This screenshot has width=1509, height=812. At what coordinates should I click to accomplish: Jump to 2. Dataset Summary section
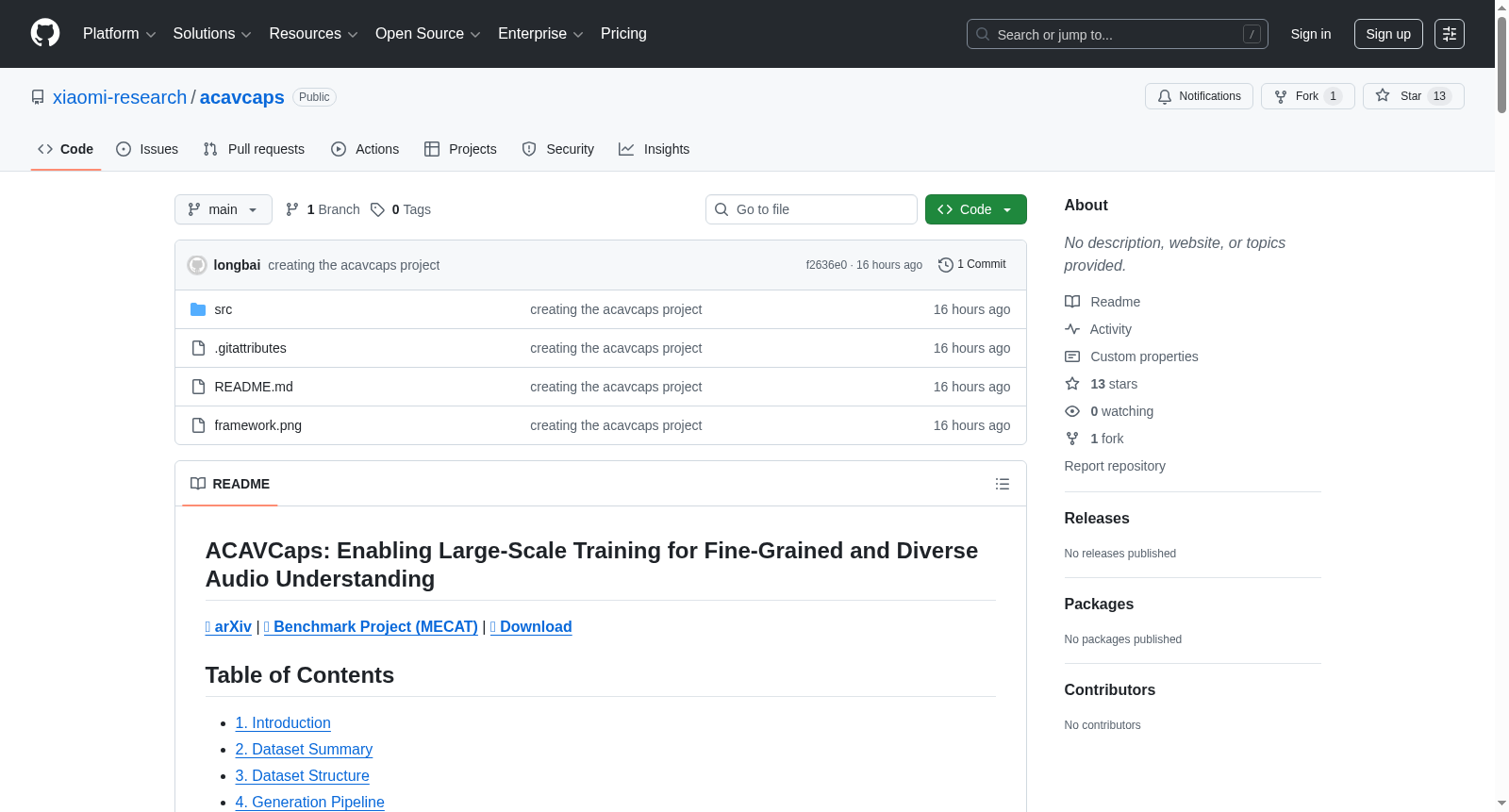(x=304, y=750)
